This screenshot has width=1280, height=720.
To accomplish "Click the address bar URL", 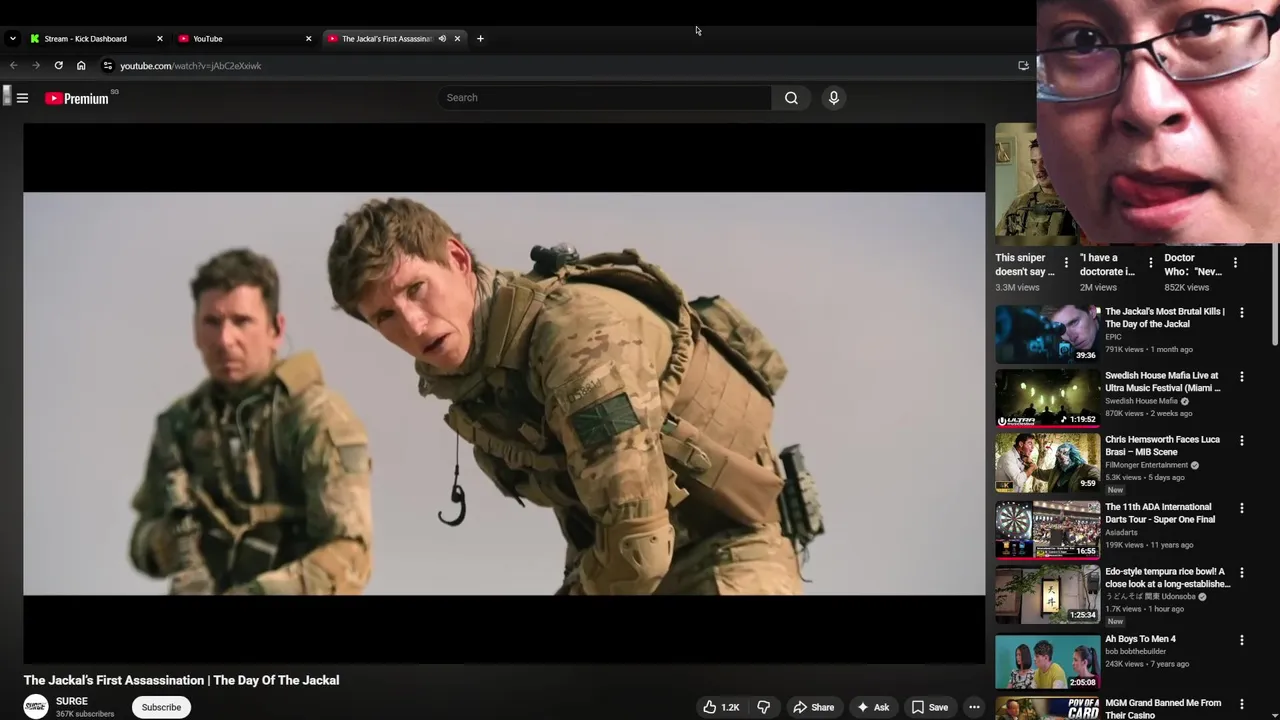I will pos(190,66).
